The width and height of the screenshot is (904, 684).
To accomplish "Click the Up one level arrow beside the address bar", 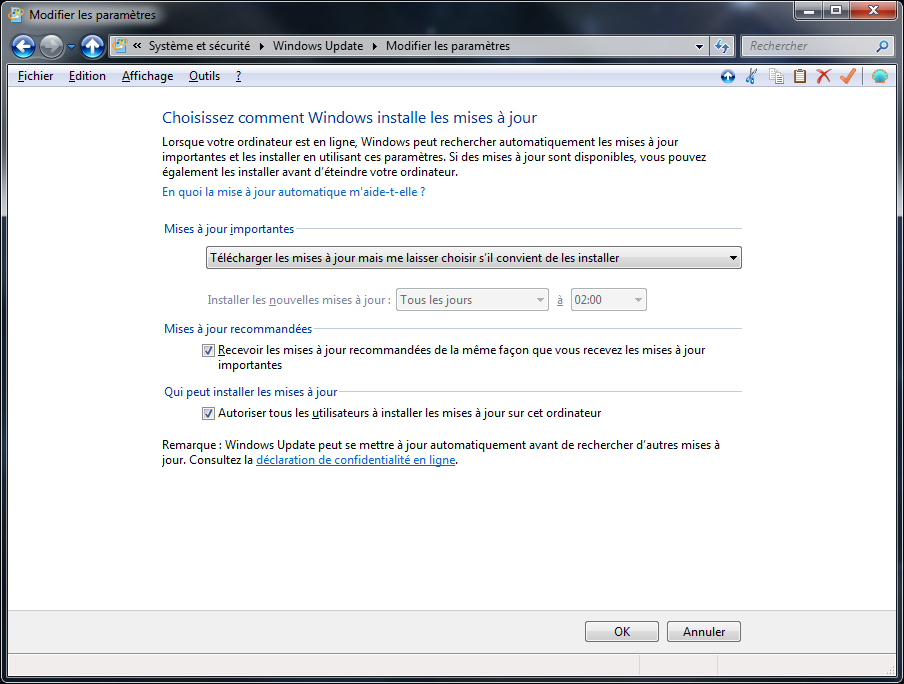I will coord(92,47).
